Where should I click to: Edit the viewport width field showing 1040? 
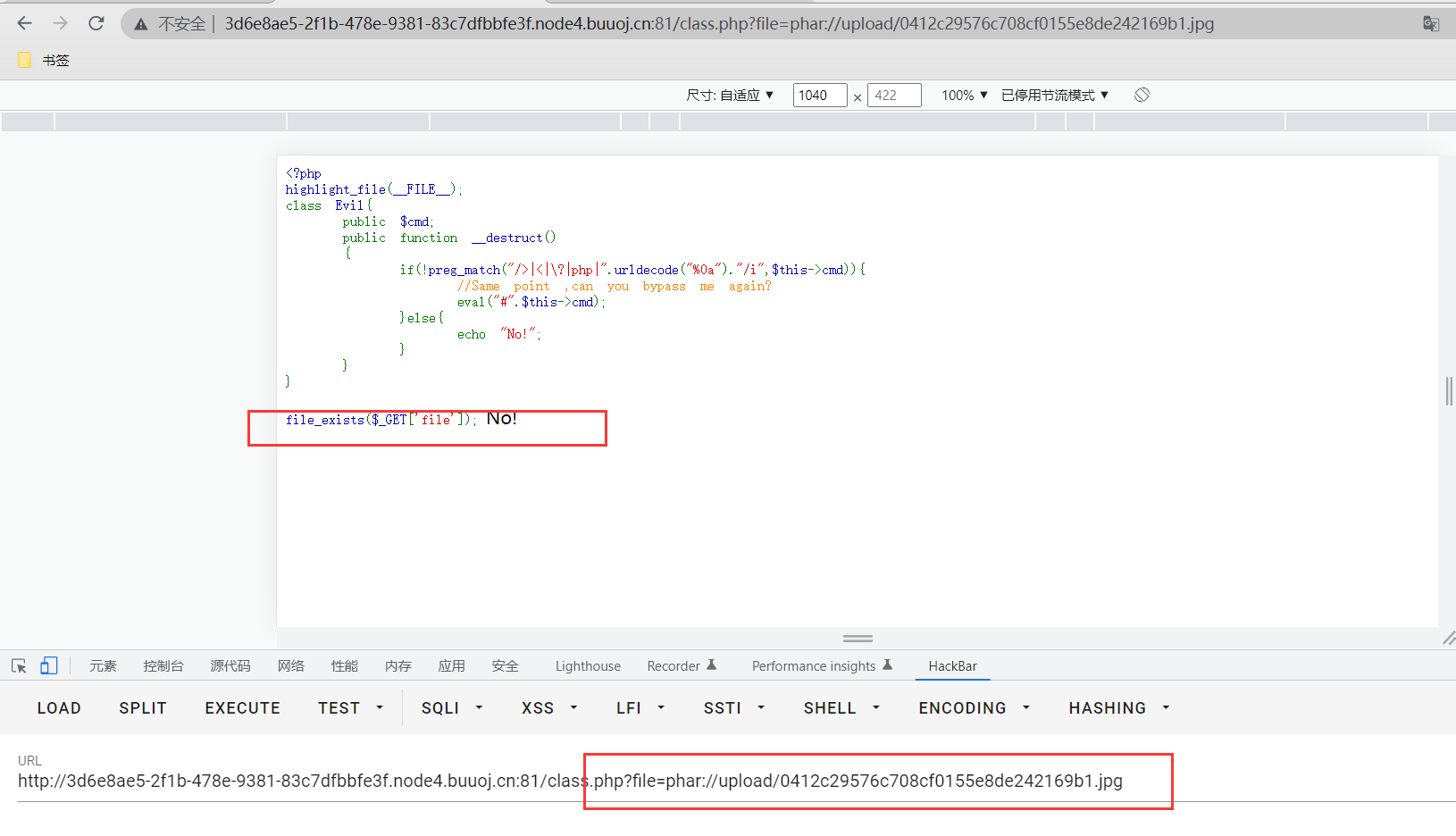click(x=819, y=95)
